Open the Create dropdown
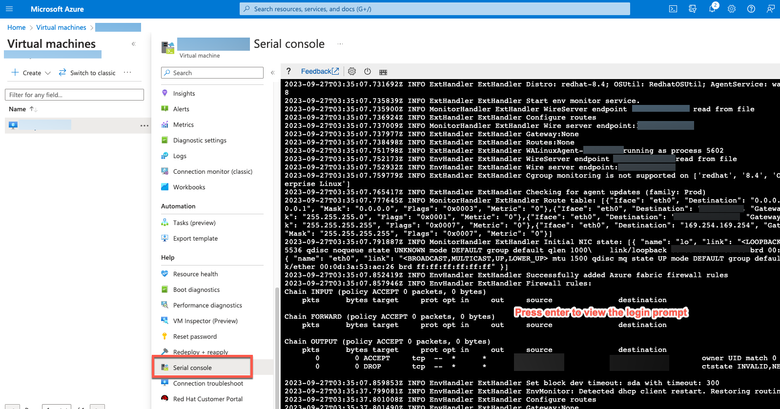Image resolution: width=780 pixels, height=409 pixels. [31, 73]
